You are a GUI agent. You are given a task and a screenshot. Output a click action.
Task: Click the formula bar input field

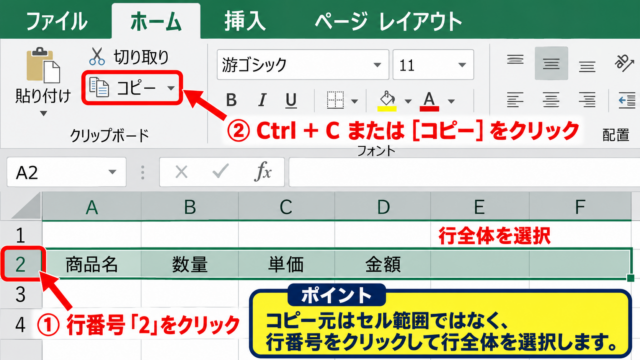(464, 173)
